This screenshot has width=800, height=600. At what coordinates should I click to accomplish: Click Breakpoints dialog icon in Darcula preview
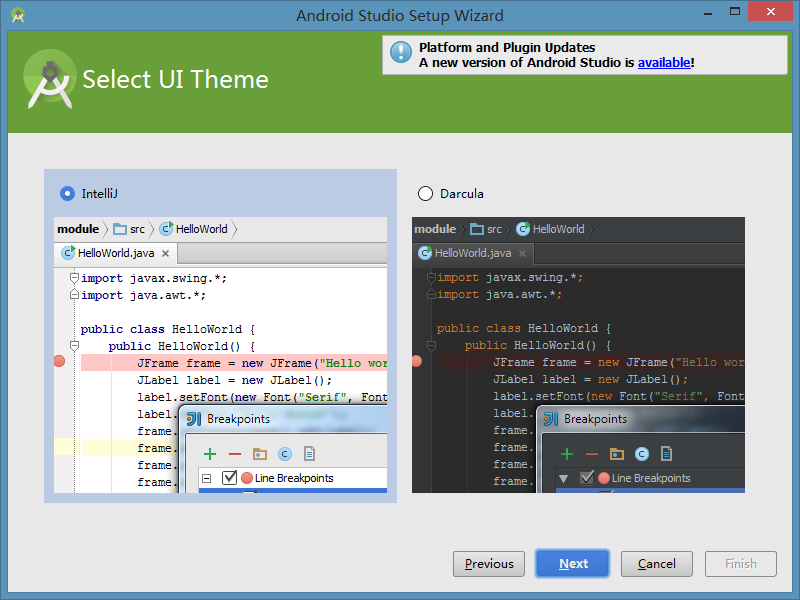coord(551,419)
